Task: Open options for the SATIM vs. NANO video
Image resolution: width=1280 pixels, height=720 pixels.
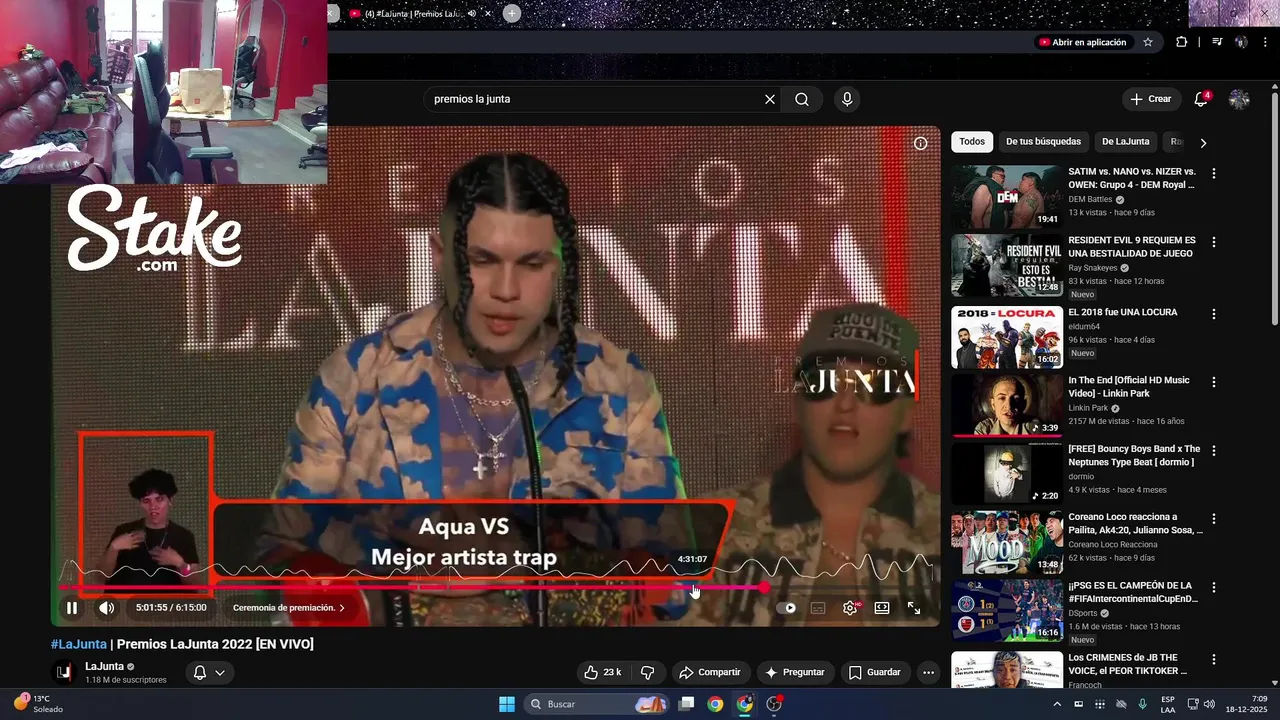Action: 1214,173
